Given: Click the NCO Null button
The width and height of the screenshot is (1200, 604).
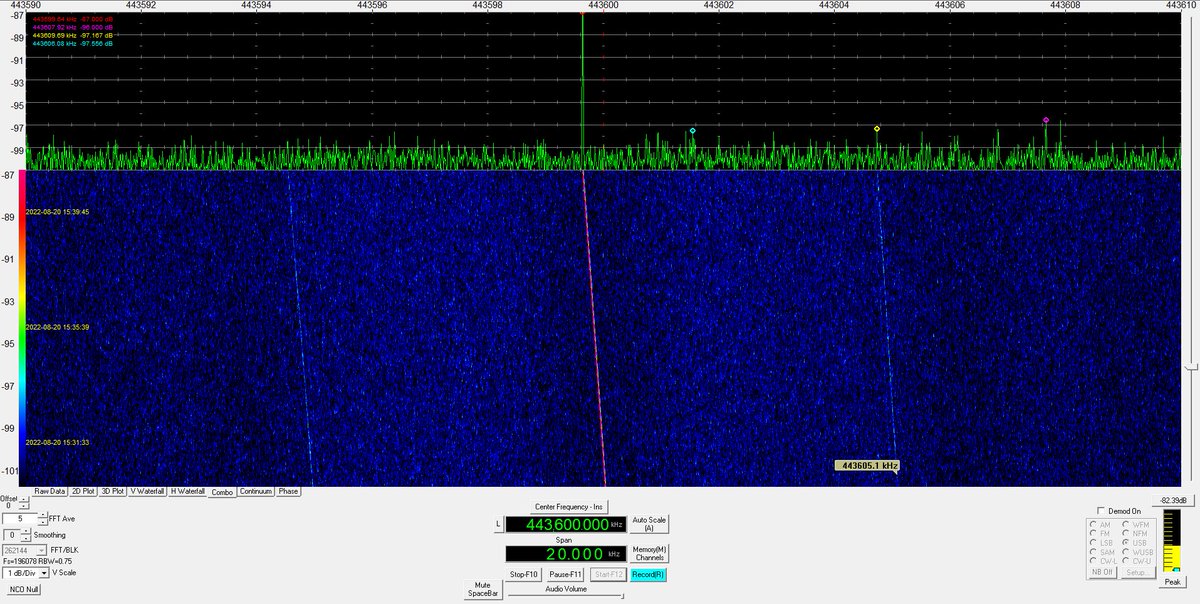Looking at the screenshot, I should pyautogui.click(x=24, y=590).
